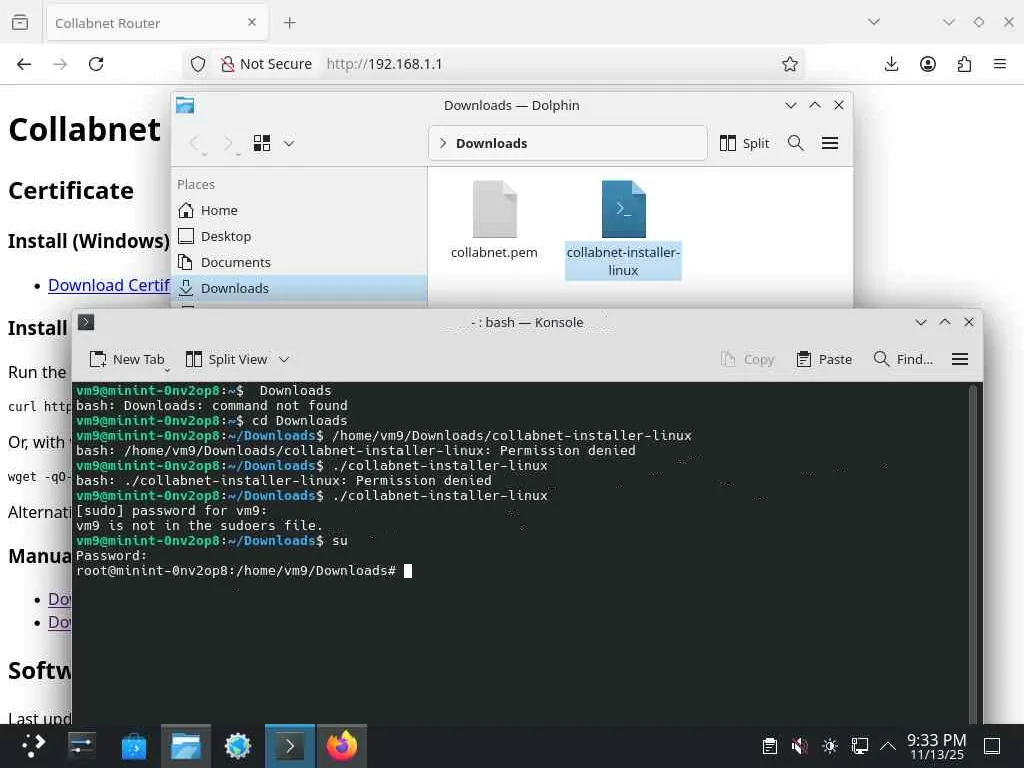Open System Settings from the taskbar
1024x768 pixels.
(x=82, y=746)
